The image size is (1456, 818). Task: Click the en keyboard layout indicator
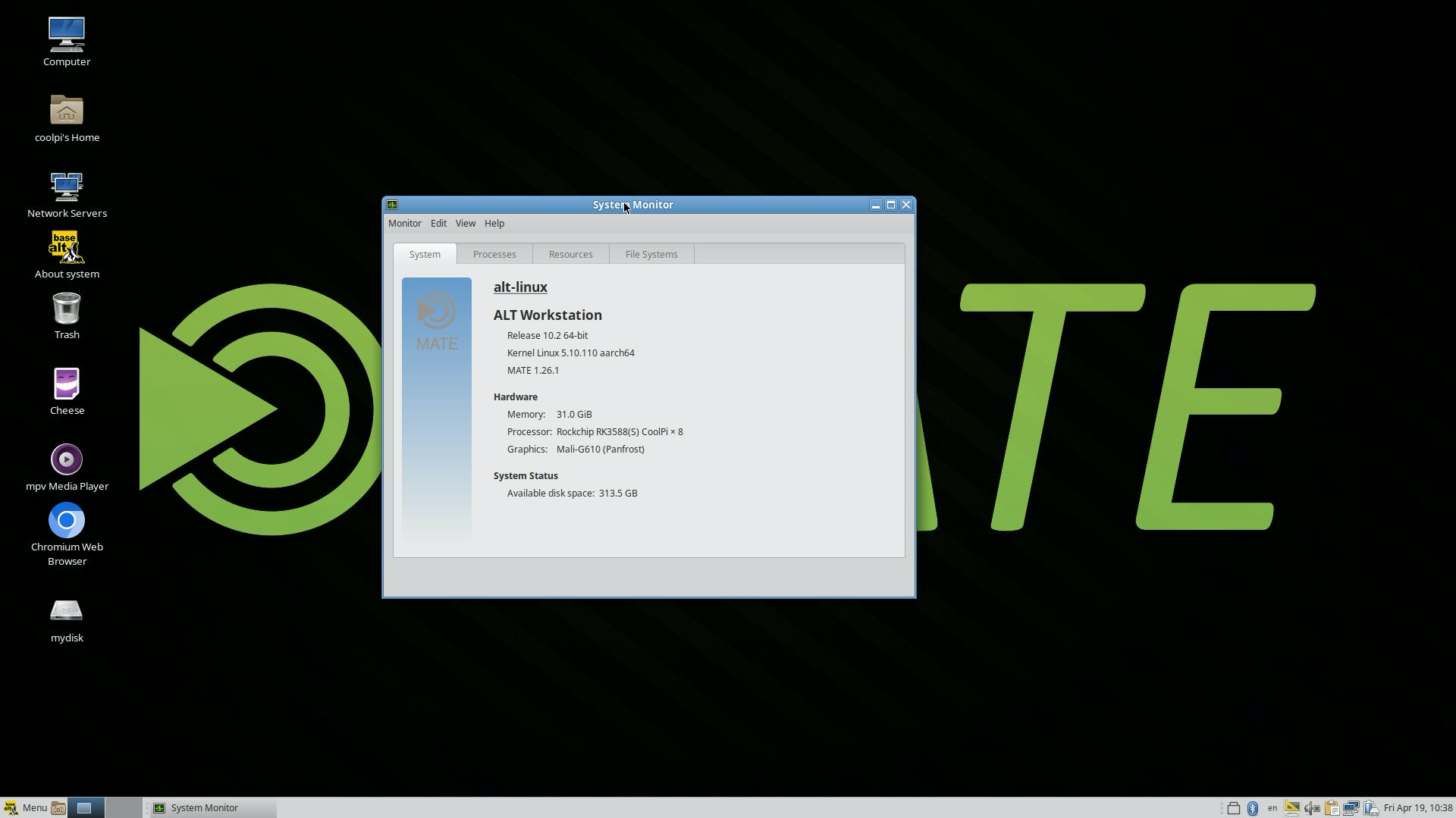pyautogui.click(x=1272, y=808)
